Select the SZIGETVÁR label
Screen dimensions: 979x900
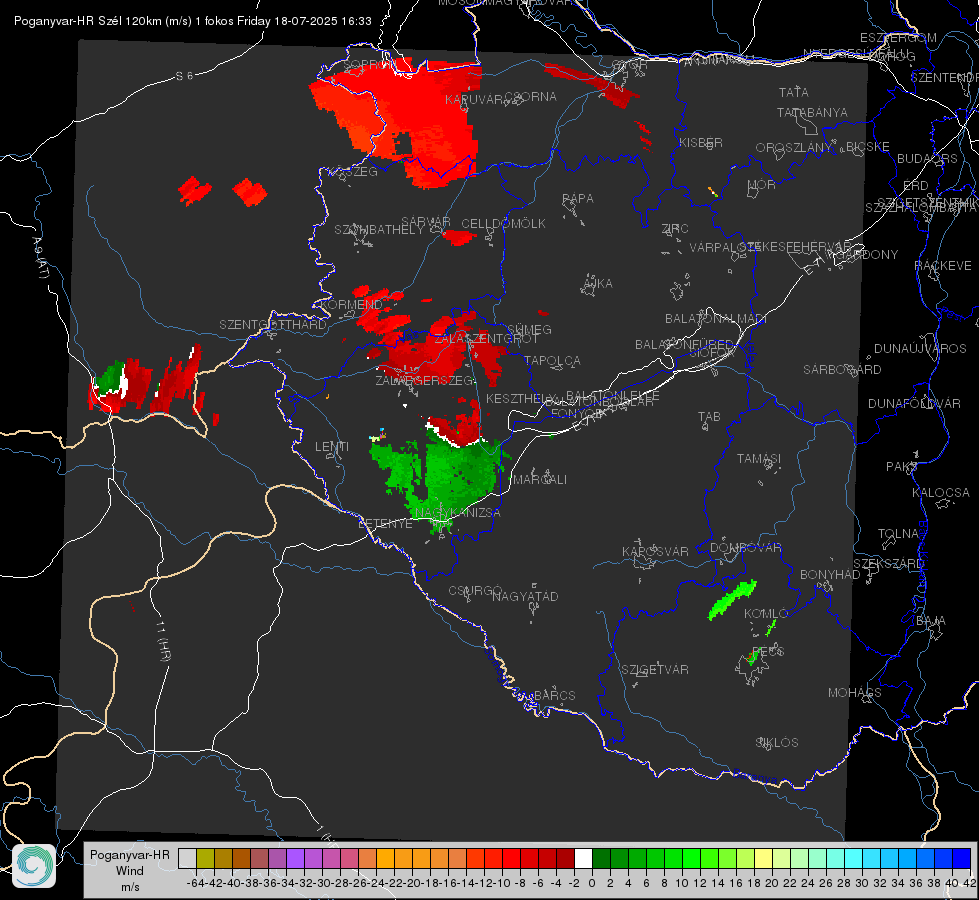[655, 670]
